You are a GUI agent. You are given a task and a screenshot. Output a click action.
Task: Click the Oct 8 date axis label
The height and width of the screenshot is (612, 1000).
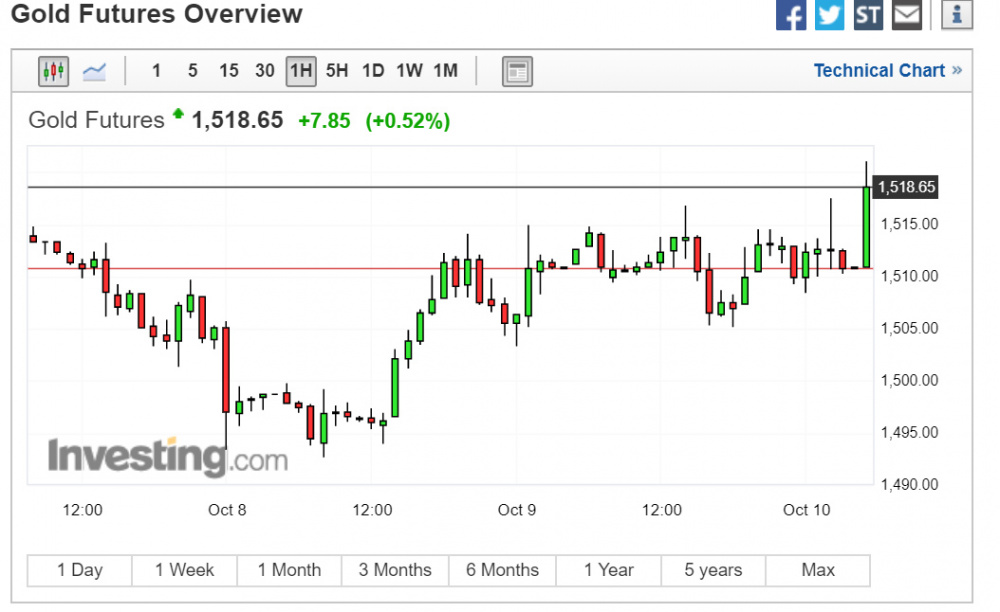(x=227, y=510)
